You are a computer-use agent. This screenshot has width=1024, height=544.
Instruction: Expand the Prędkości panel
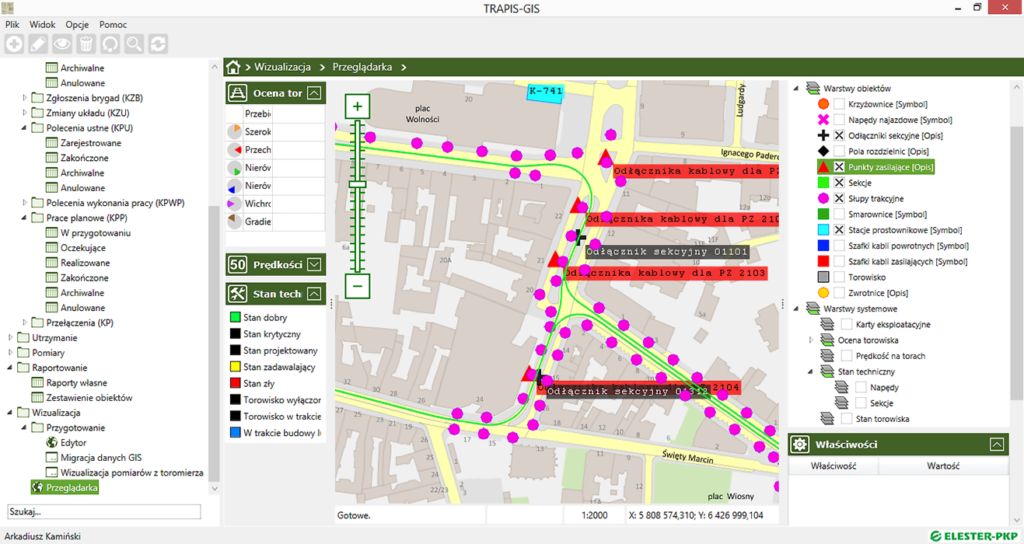point(314,264)
